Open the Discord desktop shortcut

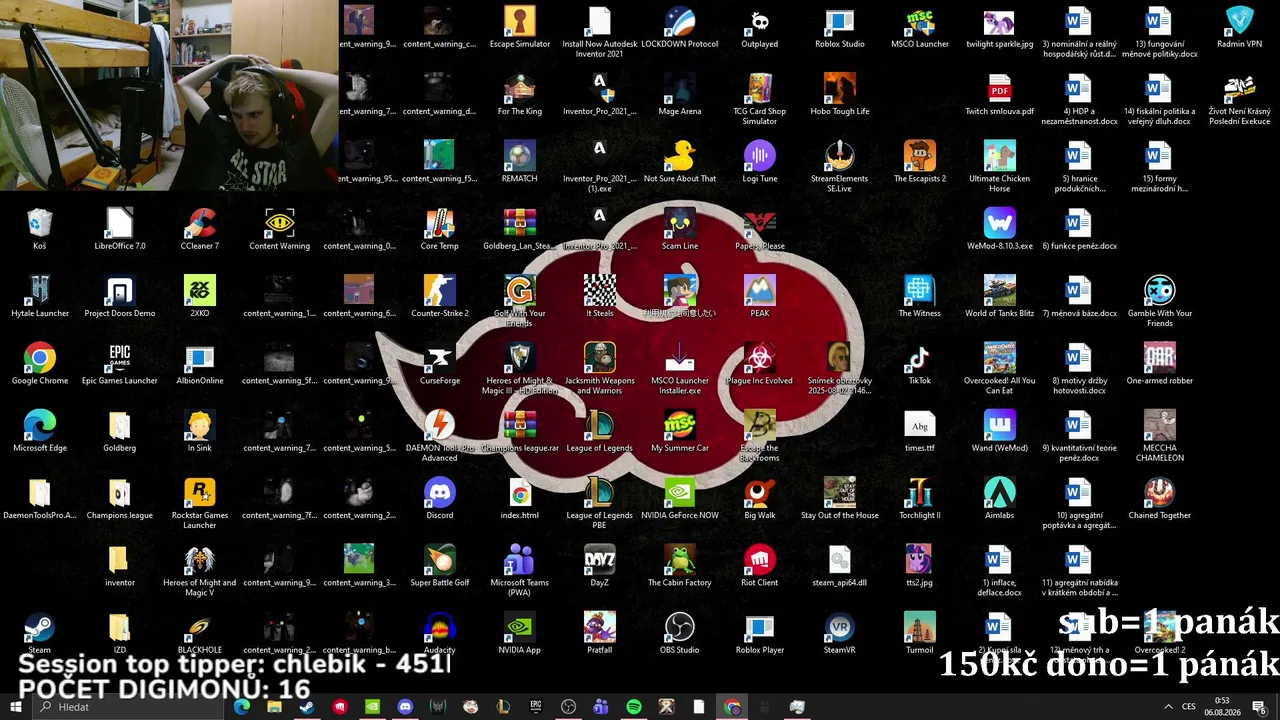coord(439,492)
